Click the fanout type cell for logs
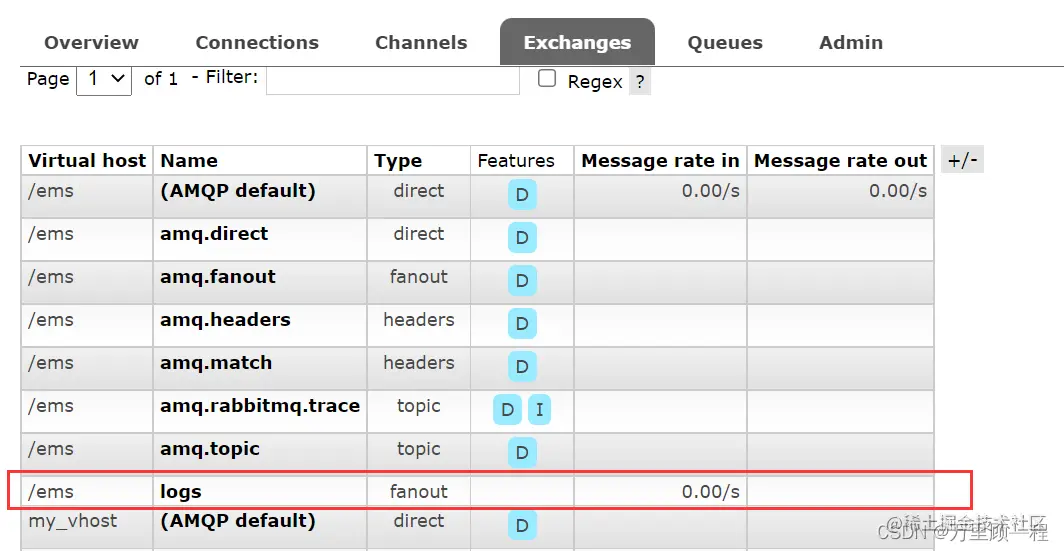 pyautogui.click(x=419, y=492)
